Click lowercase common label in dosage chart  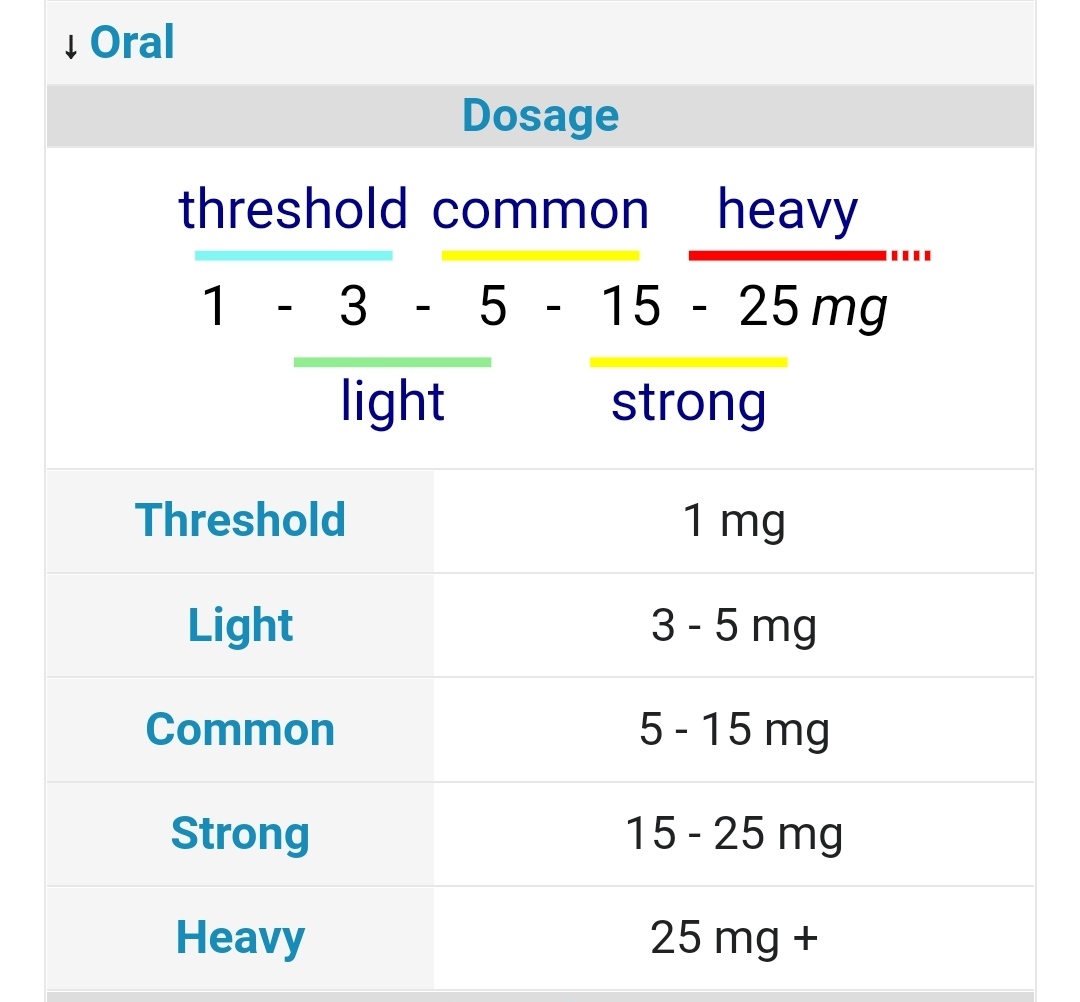[540, 210]
